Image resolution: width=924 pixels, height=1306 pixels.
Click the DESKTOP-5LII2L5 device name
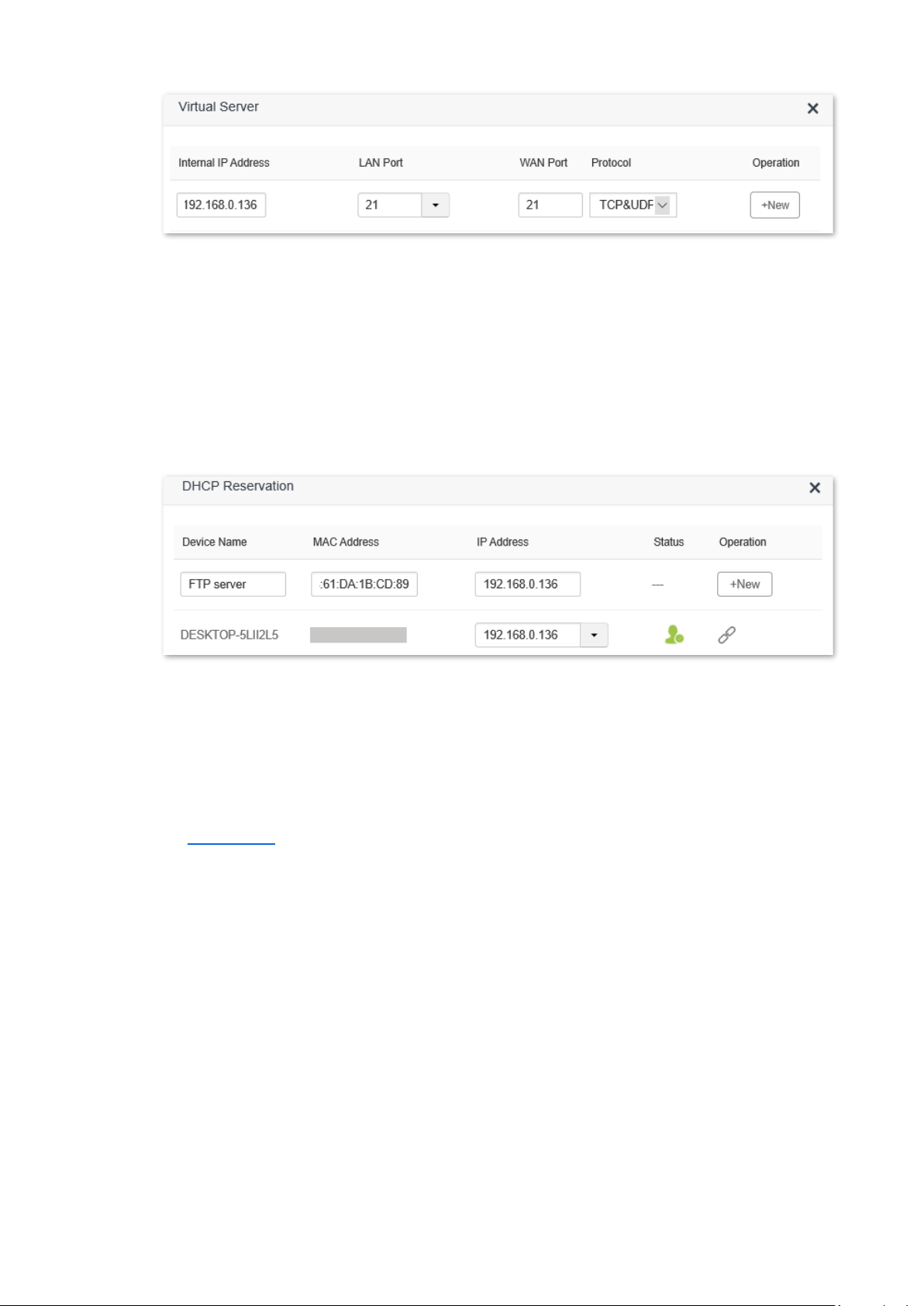229,635
